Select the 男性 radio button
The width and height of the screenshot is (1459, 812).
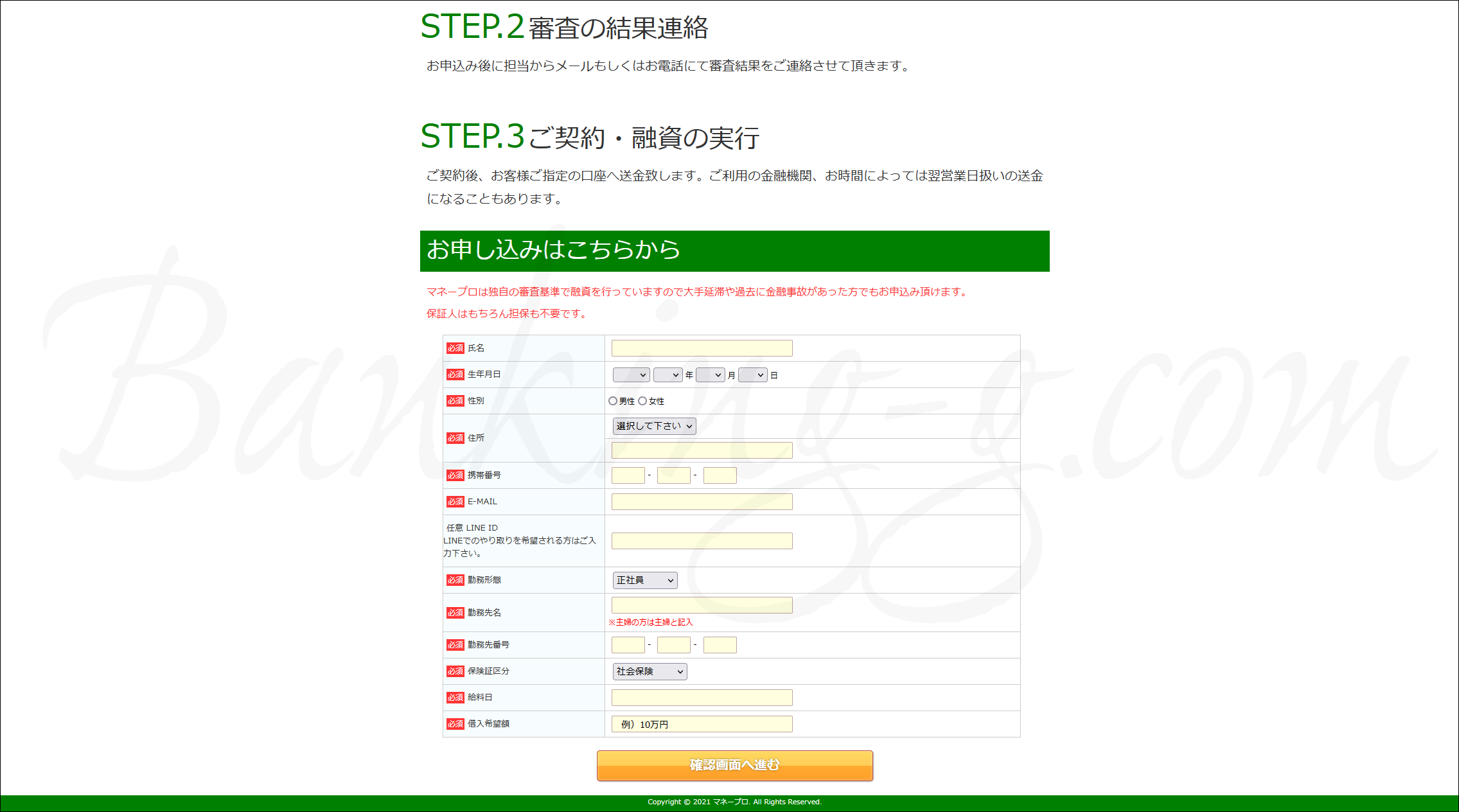613,401
